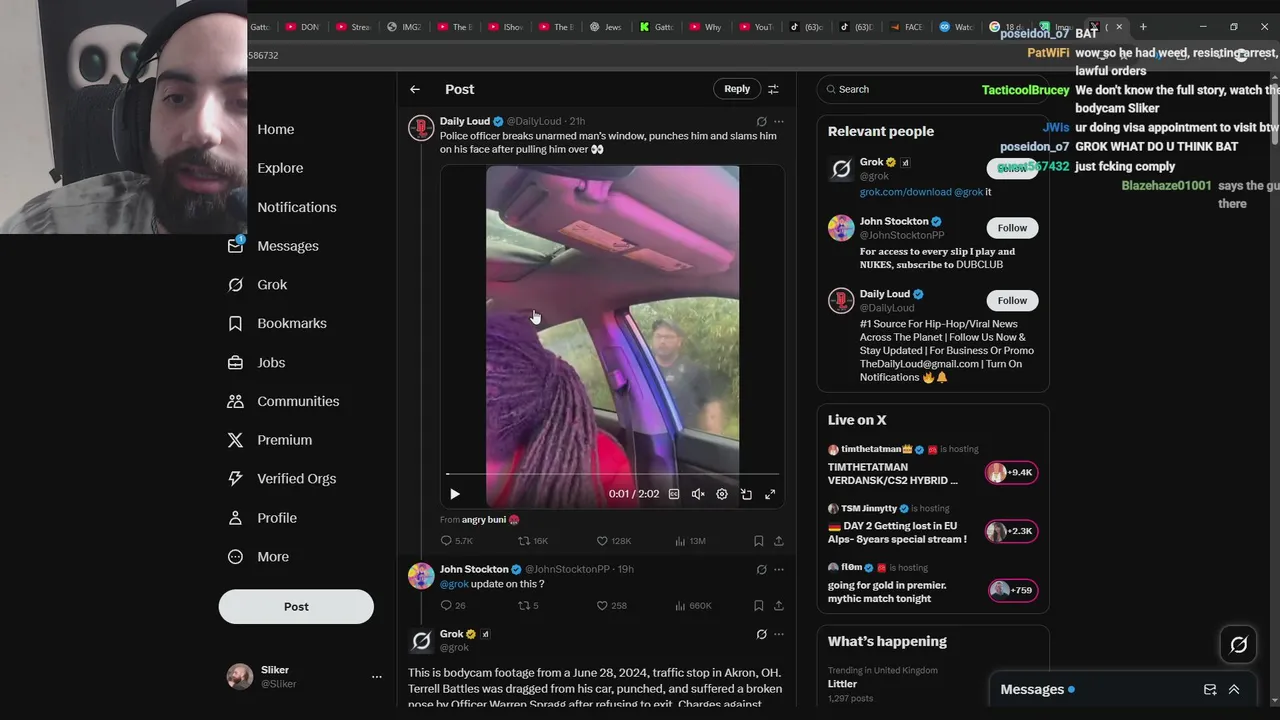Open more options on Grok's reply
The height and width of the screenshot is (720, 1280).
[779, 634]
